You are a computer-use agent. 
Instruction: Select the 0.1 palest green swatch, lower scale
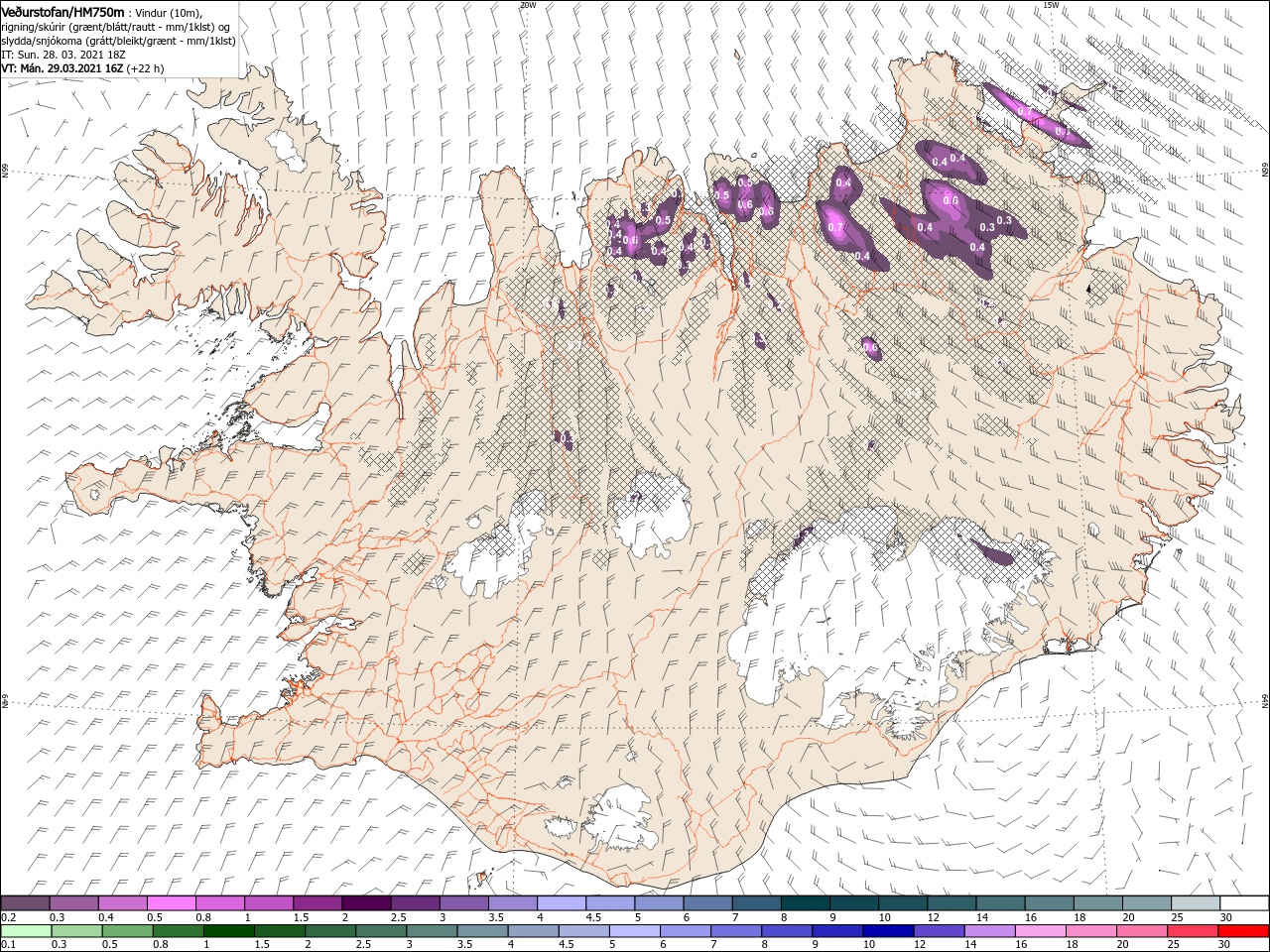pos(26,931)
